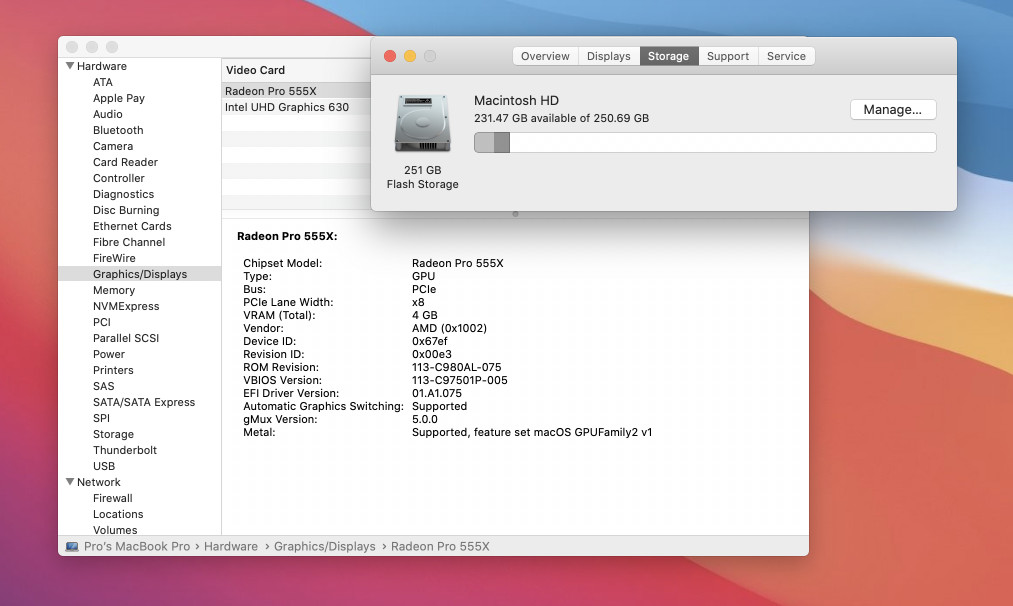Click Hardware in the path bar
Screen dimensions: 1013x606
click(x=231, y=547)
